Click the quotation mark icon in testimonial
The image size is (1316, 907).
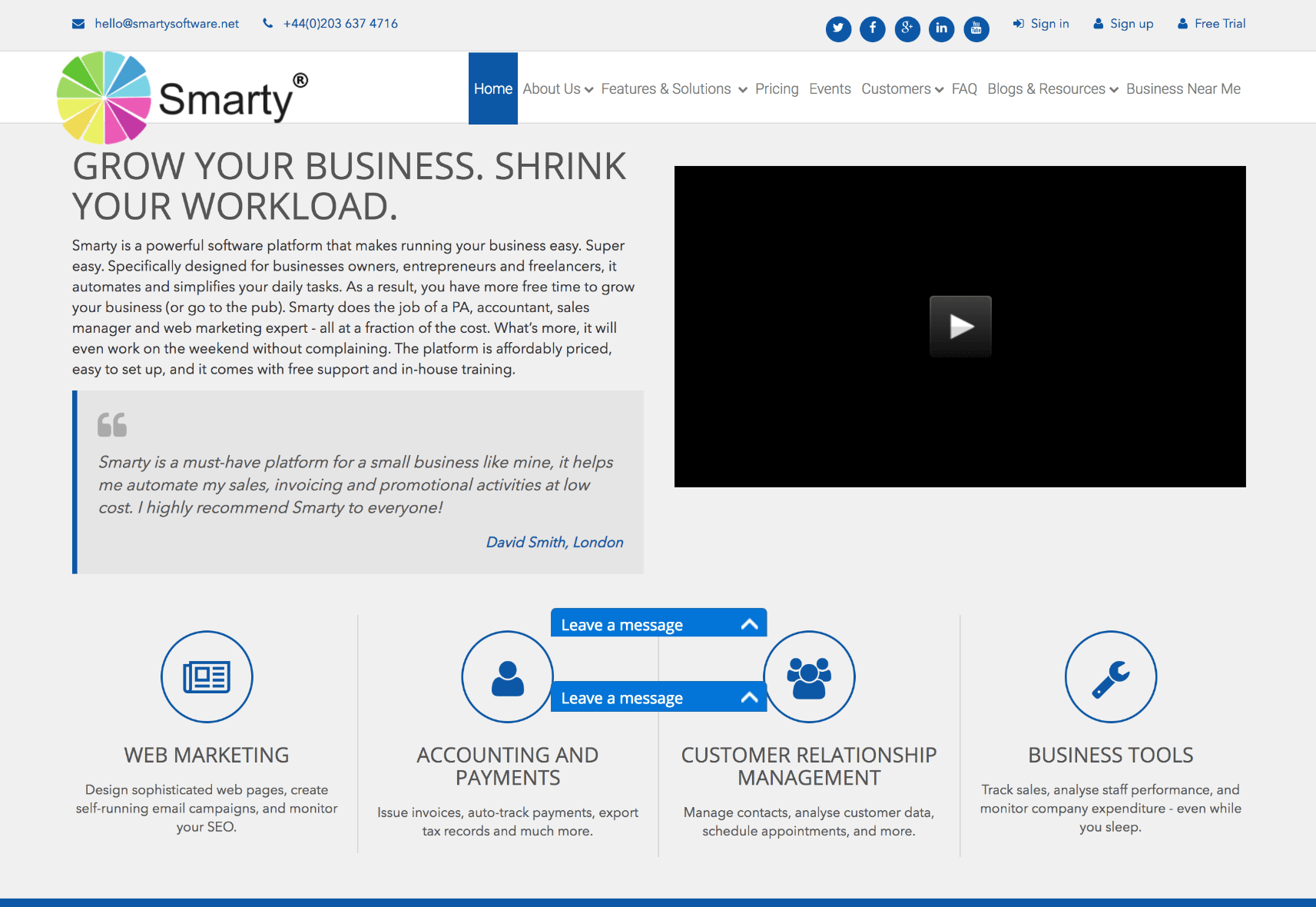click(x=112, y=425)
